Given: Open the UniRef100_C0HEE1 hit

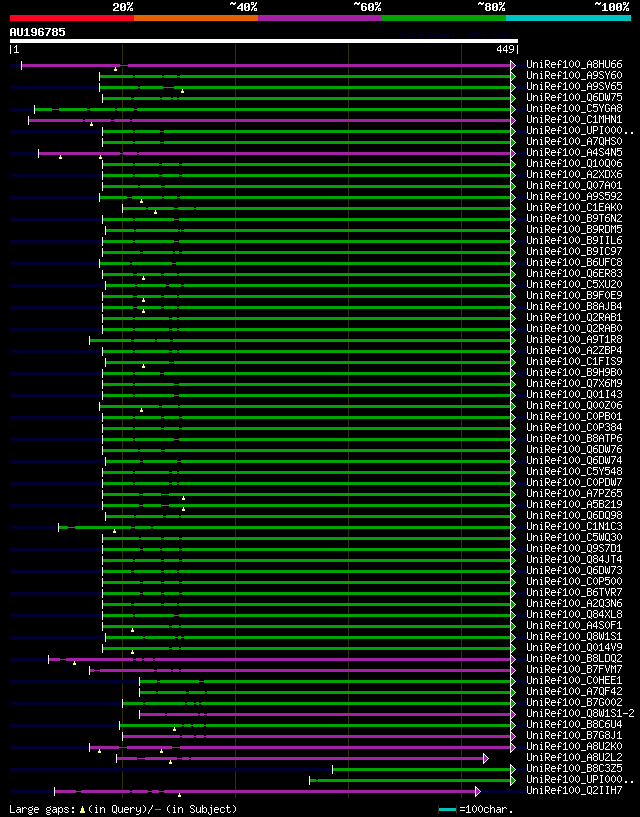Looking at the screenshot, I should pyautogui.click(x=574, y=680).
